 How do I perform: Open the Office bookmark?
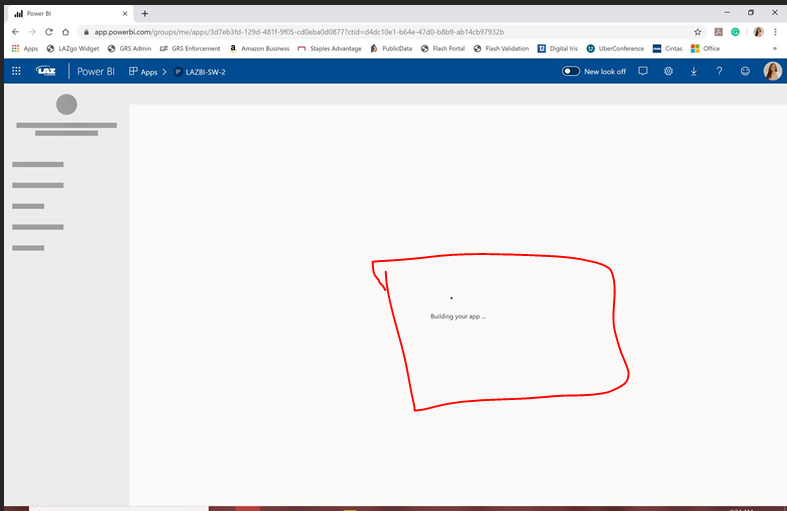pyautogui.click(x=705, y=48)
